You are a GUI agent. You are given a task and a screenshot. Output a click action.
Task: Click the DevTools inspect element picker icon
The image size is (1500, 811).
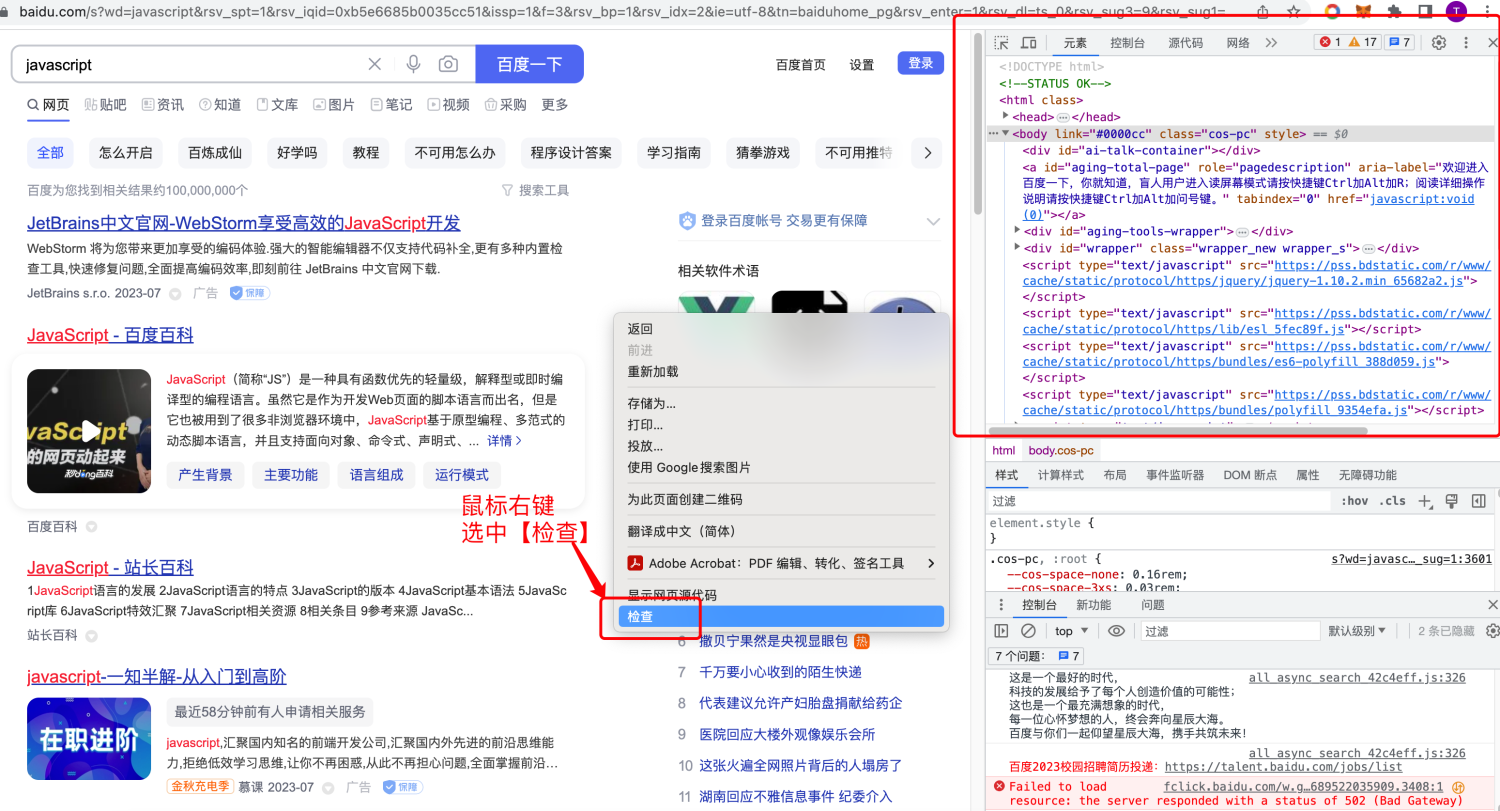tap(1001, 43)
